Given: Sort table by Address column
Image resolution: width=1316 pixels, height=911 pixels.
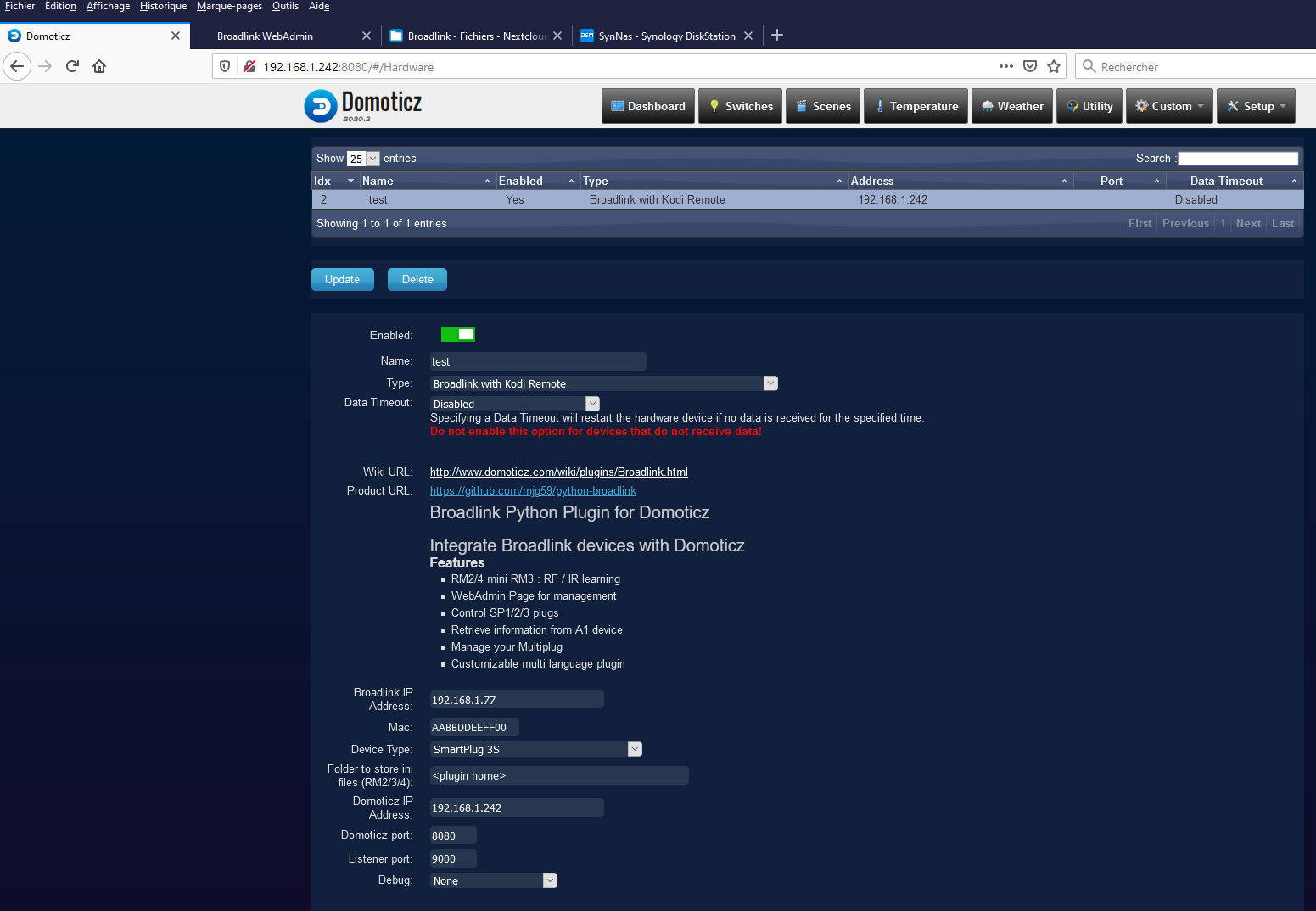Looking at the screenshot, I should point(960,181).
